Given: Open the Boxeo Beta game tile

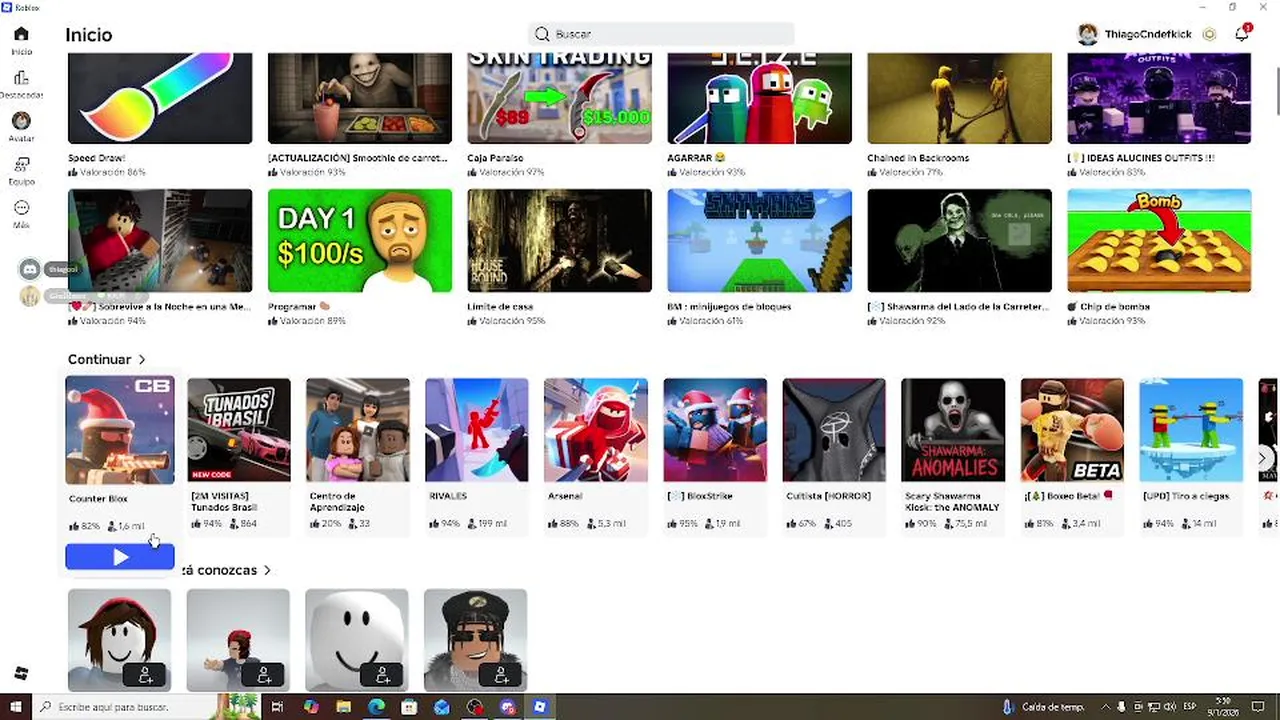Looking at the screenshot, I should [x=1072, y=430].
